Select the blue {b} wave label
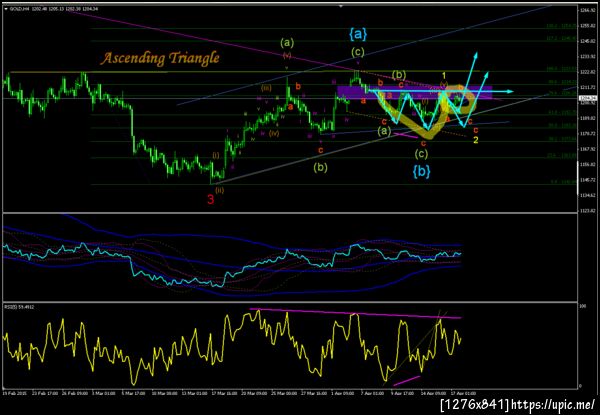 (x=421, y=172)
